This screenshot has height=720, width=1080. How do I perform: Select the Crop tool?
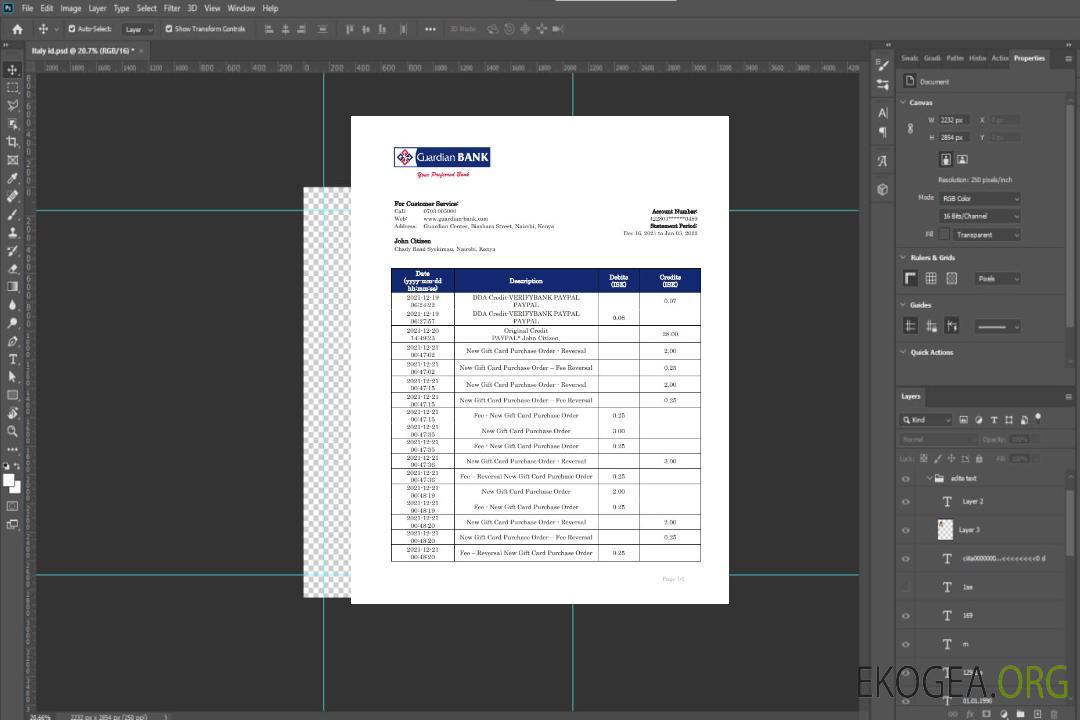tap(12, 142)
